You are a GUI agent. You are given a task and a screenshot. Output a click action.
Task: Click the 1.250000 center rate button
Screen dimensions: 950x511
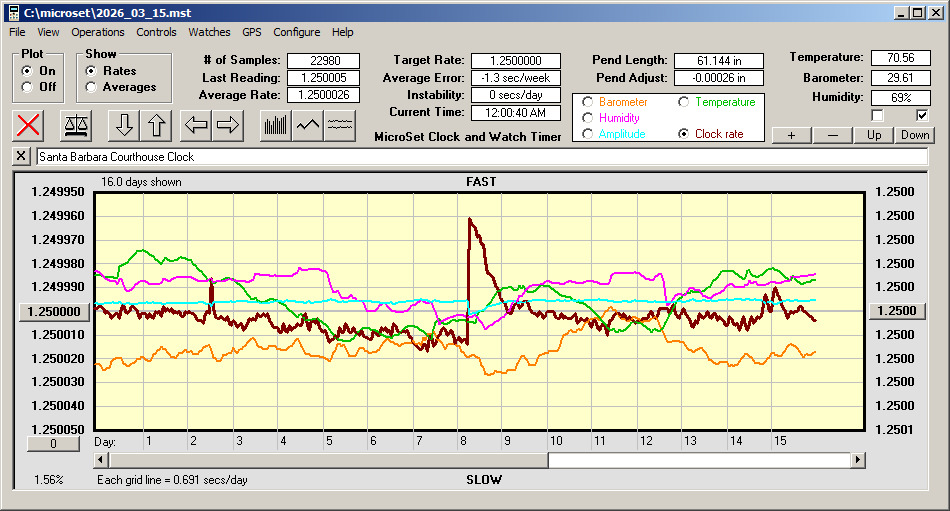tap(55, 311)
